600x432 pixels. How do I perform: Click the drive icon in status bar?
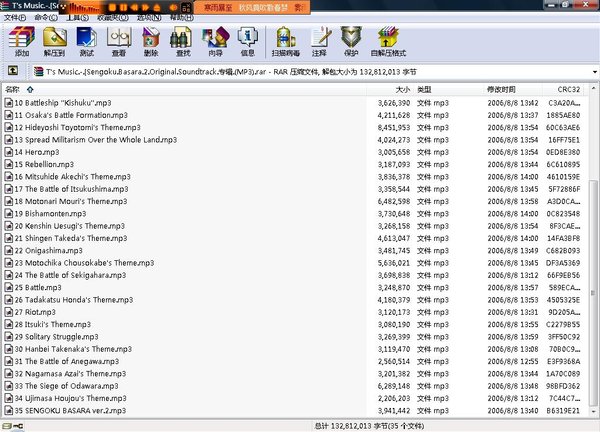pyautogui.click(x=7, y=425)
